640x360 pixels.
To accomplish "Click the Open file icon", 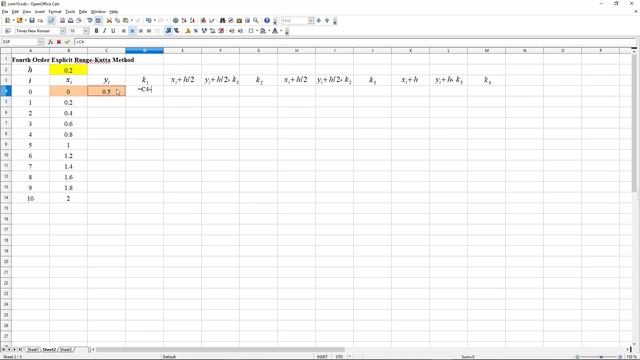I will [19, 20].
